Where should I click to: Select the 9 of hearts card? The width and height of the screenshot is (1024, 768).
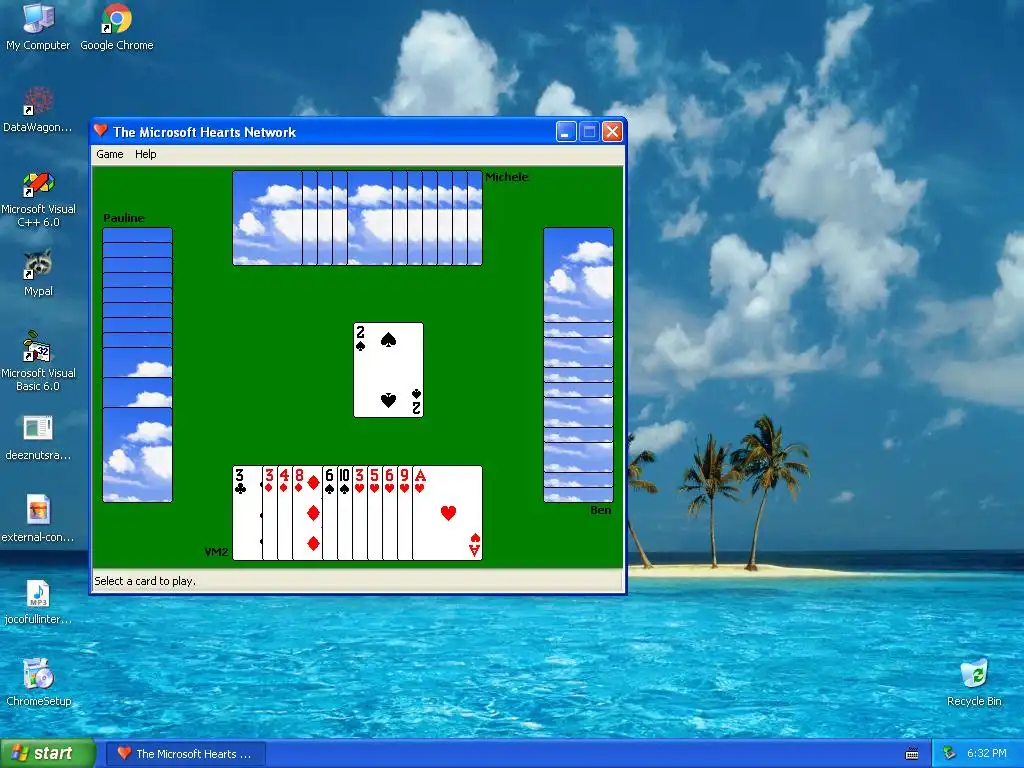(x=405, y=513)
